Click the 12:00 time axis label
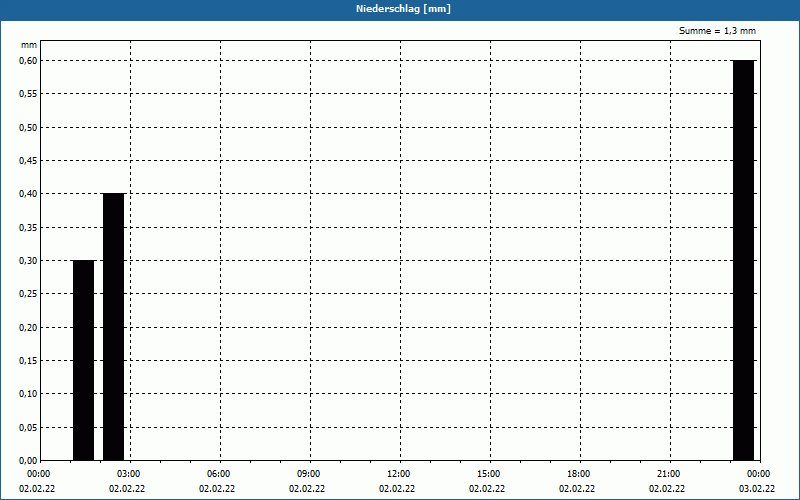The width and height of the screenshot is (800, 500). tap(398, 474)
